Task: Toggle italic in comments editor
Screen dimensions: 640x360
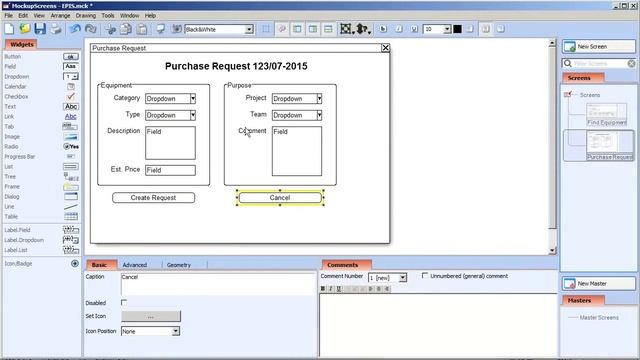Action: tap(331, 289)
